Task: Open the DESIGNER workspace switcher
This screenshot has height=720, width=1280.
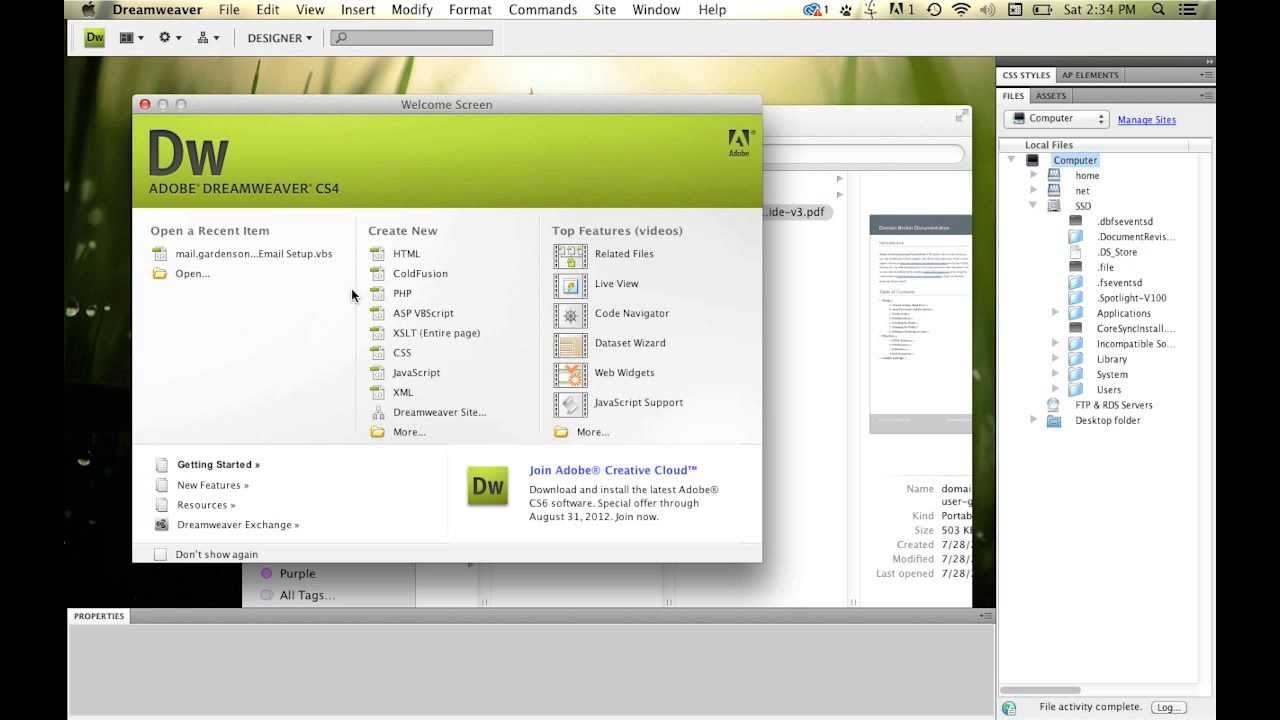Action: point(280,38)
